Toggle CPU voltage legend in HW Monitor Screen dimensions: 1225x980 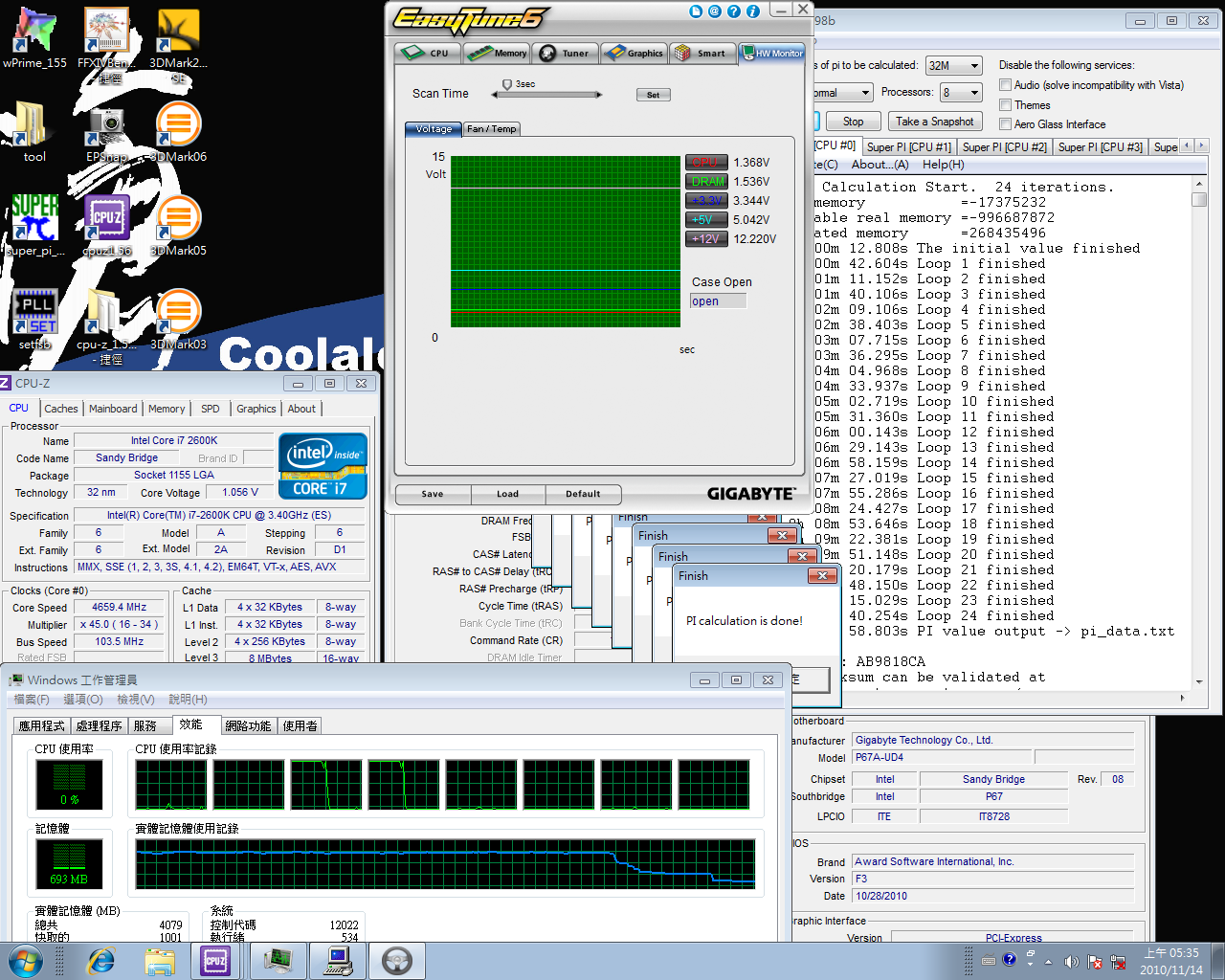click(x=707, y=162)
